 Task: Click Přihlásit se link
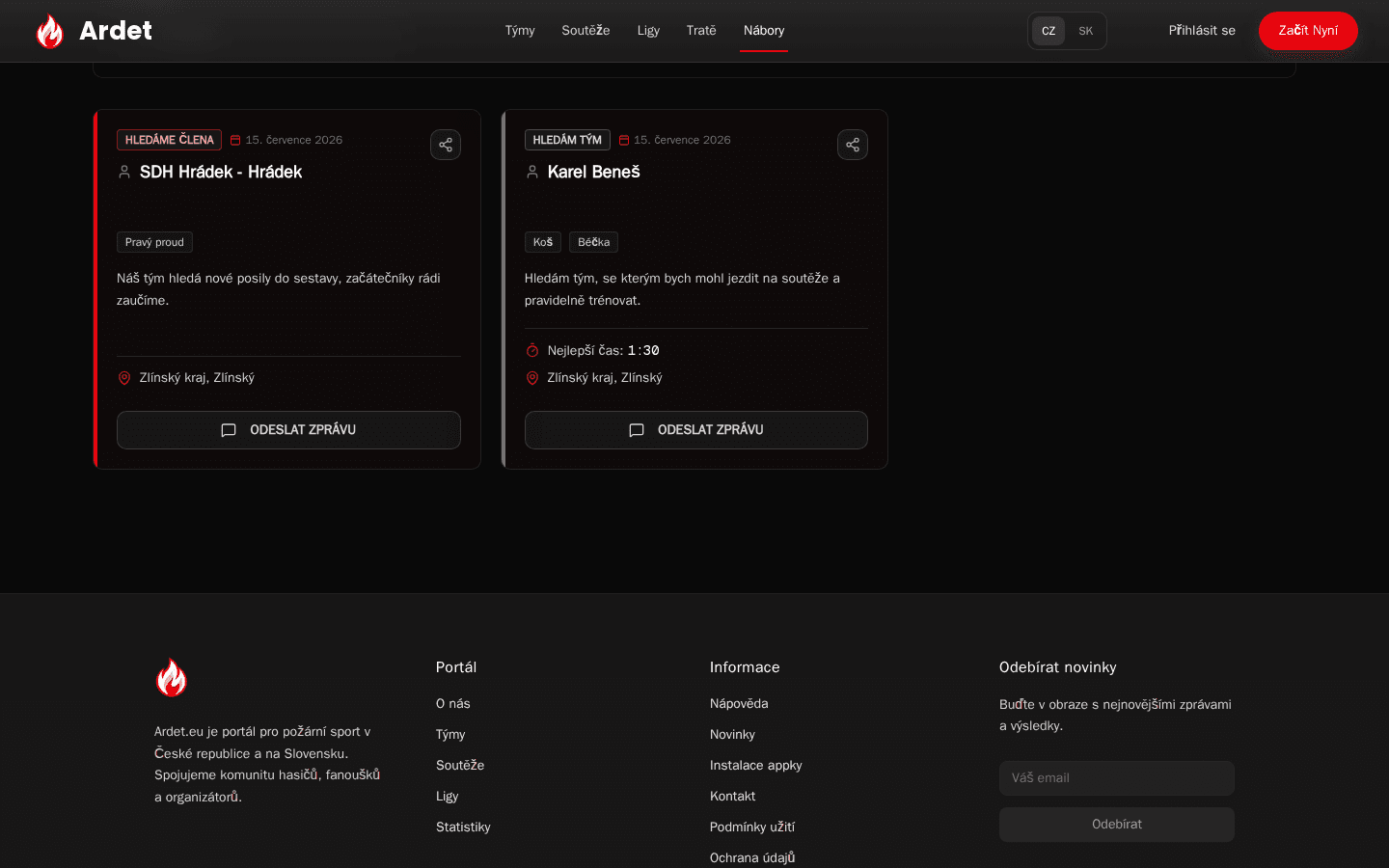1202,31
